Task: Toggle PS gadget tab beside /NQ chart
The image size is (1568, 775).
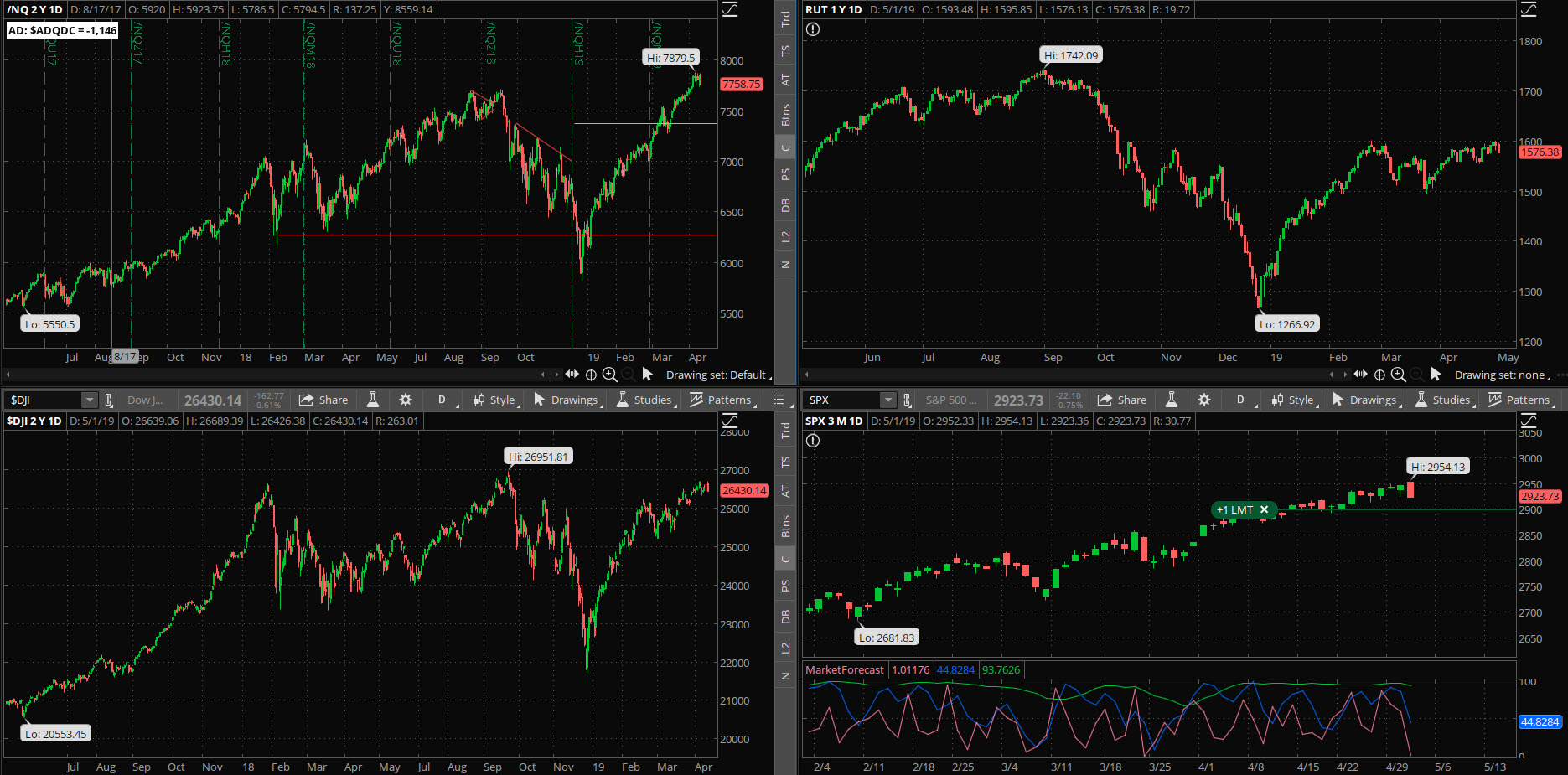Action: (x=785, y=175)
